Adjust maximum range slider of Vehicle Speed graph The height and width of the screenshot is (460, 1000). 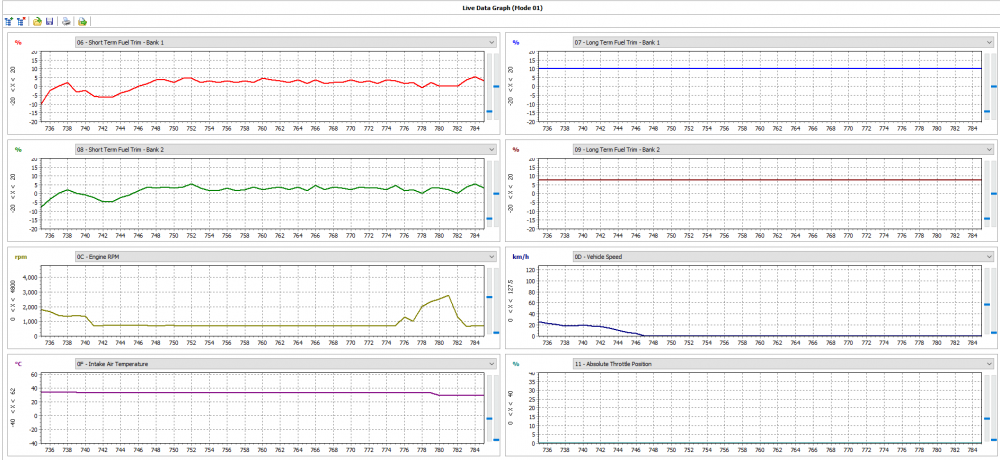[986, 304]
